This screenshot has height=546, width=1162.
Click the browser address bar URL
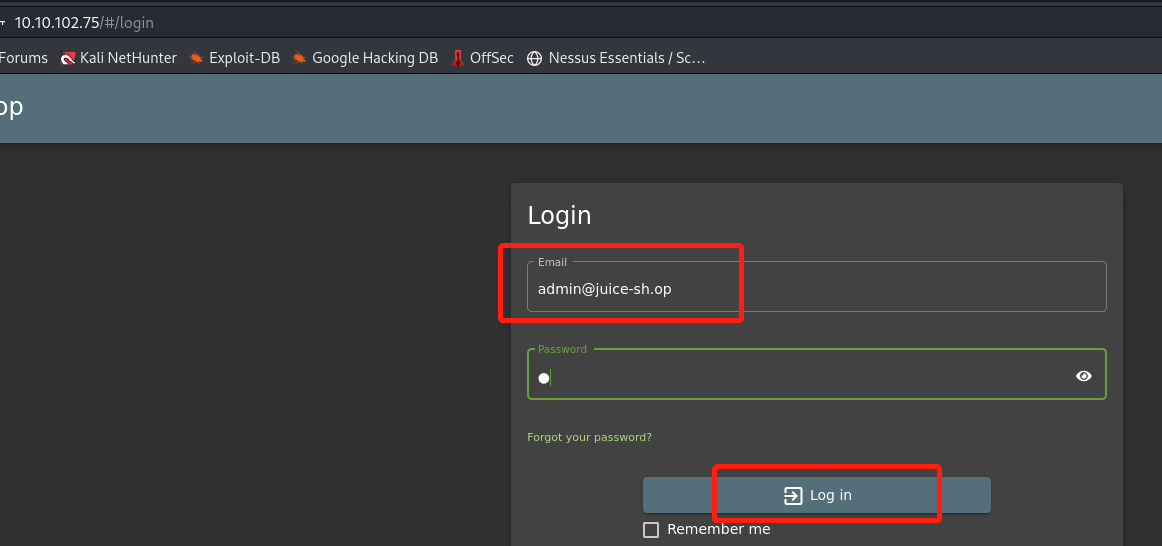84,22
